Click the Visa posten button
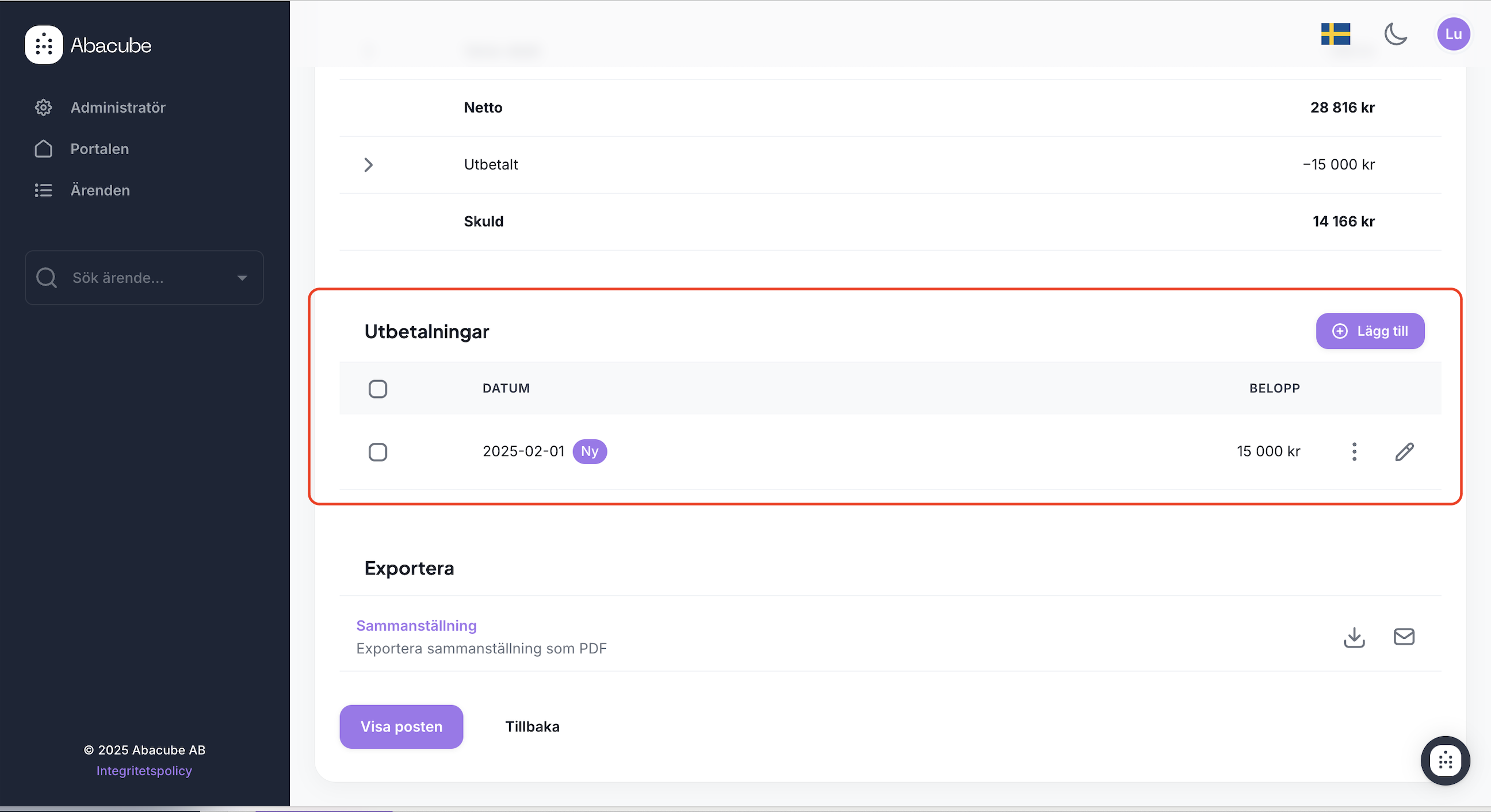1491x812 pixels. pos(401,726)
